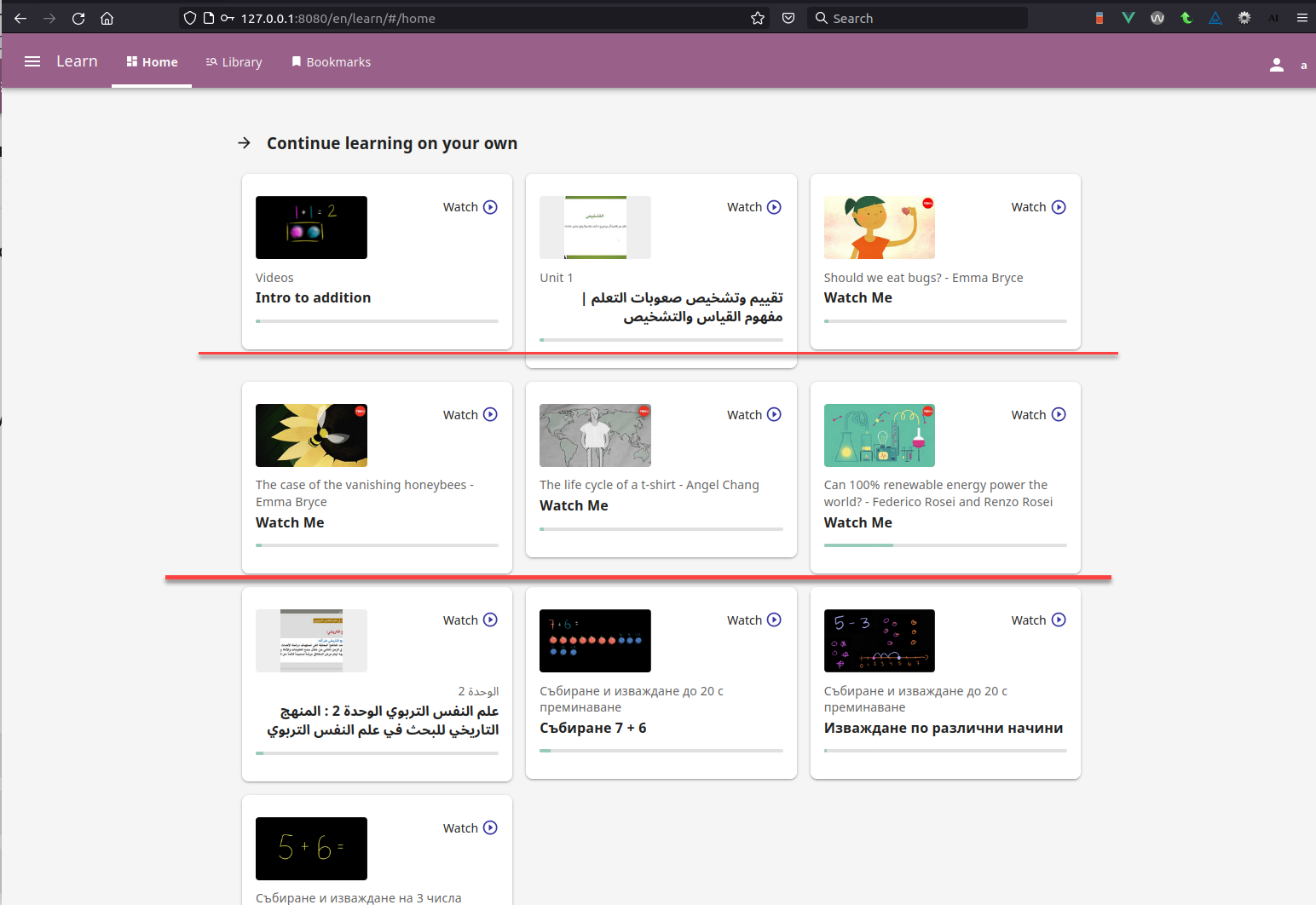Click the progress bar under the renewable energy card

(944, 545)
